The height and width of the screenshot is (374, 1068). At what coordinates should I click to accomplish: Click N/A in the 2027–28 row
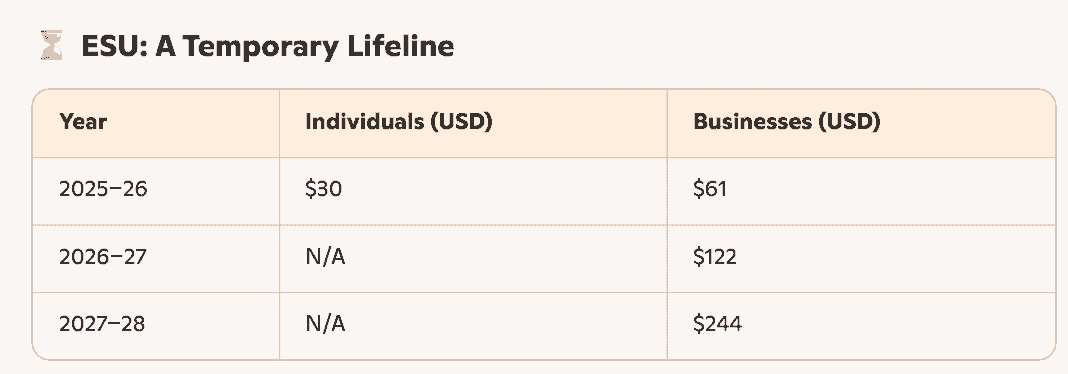pos(325,324)
